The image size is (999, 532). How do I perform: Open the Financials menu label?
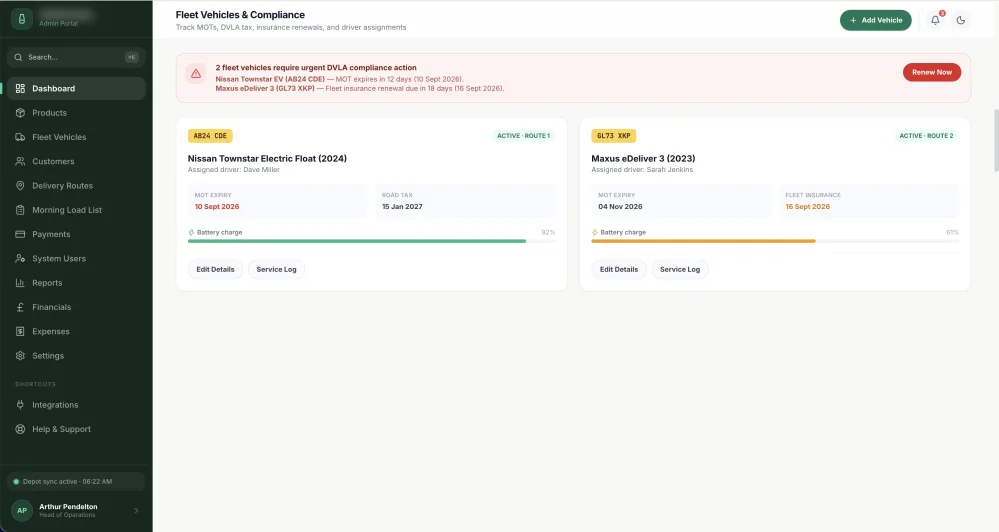click(52, 307)
